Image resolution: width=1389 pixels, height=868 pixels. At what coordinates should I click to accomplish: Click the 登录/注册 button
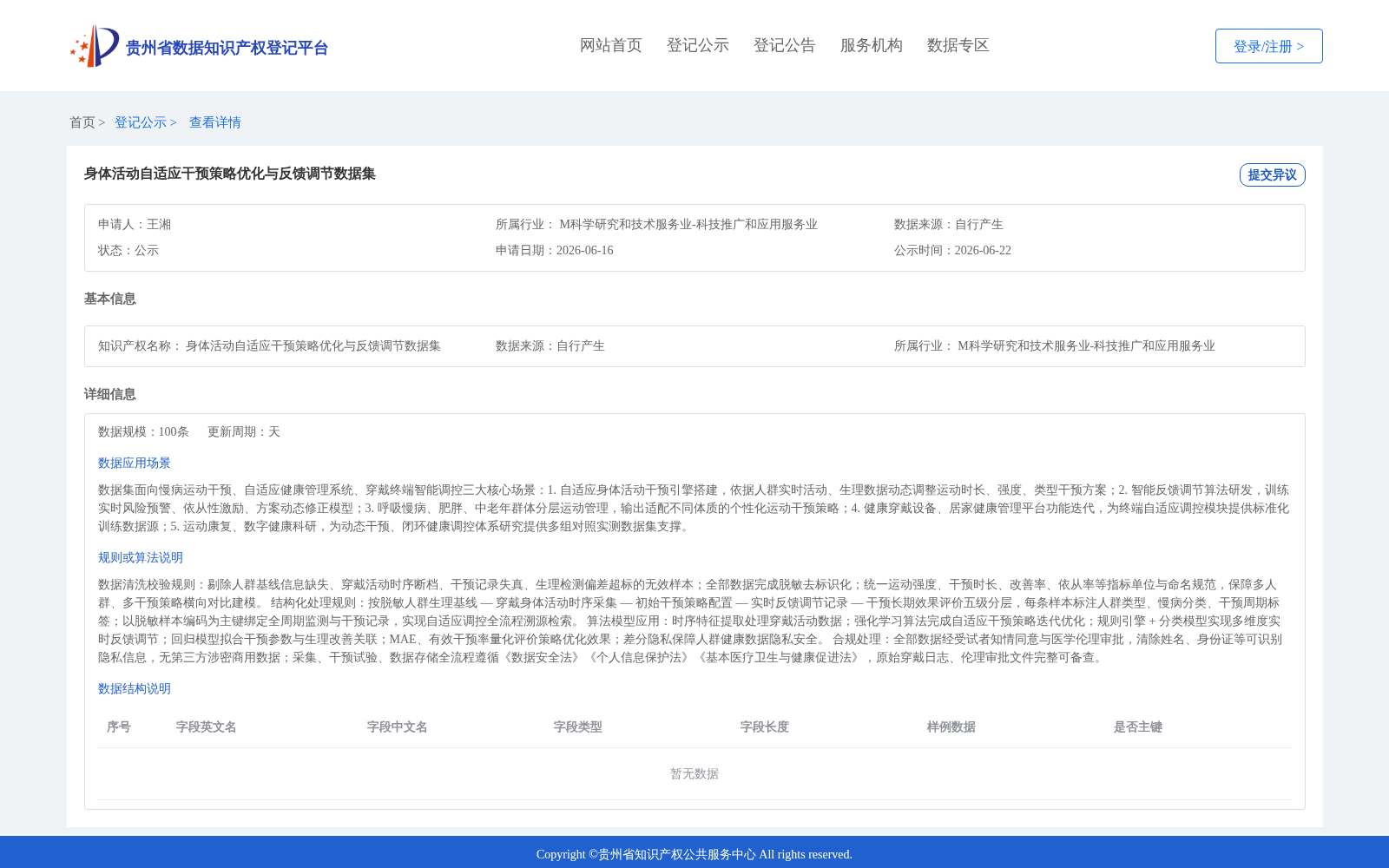(x=1268, y=46)
